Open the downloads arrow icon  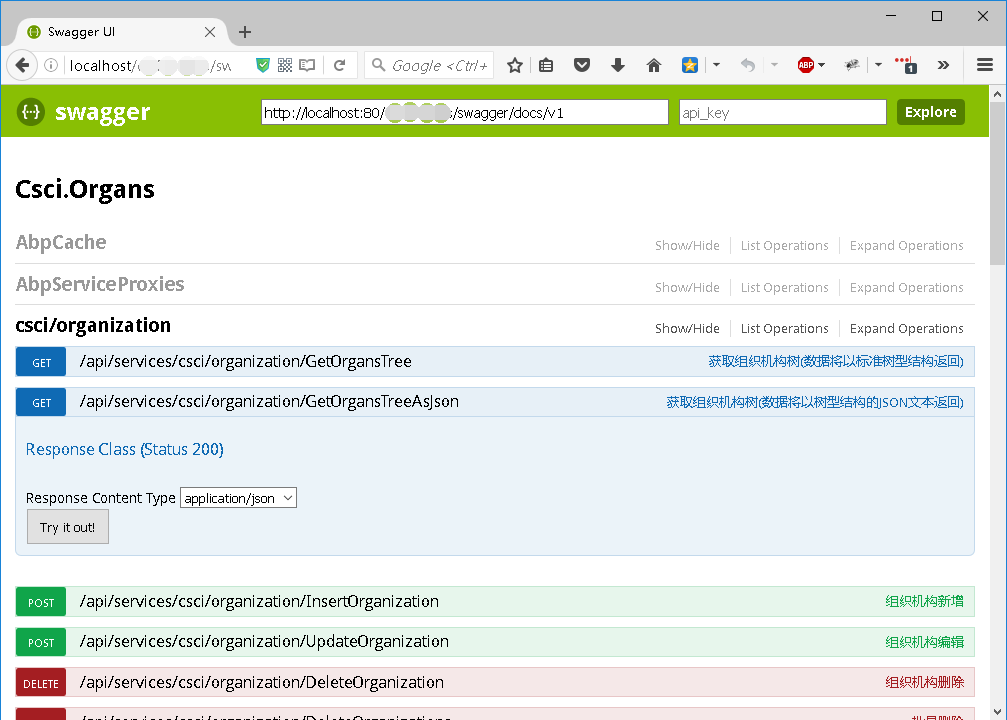618,65
